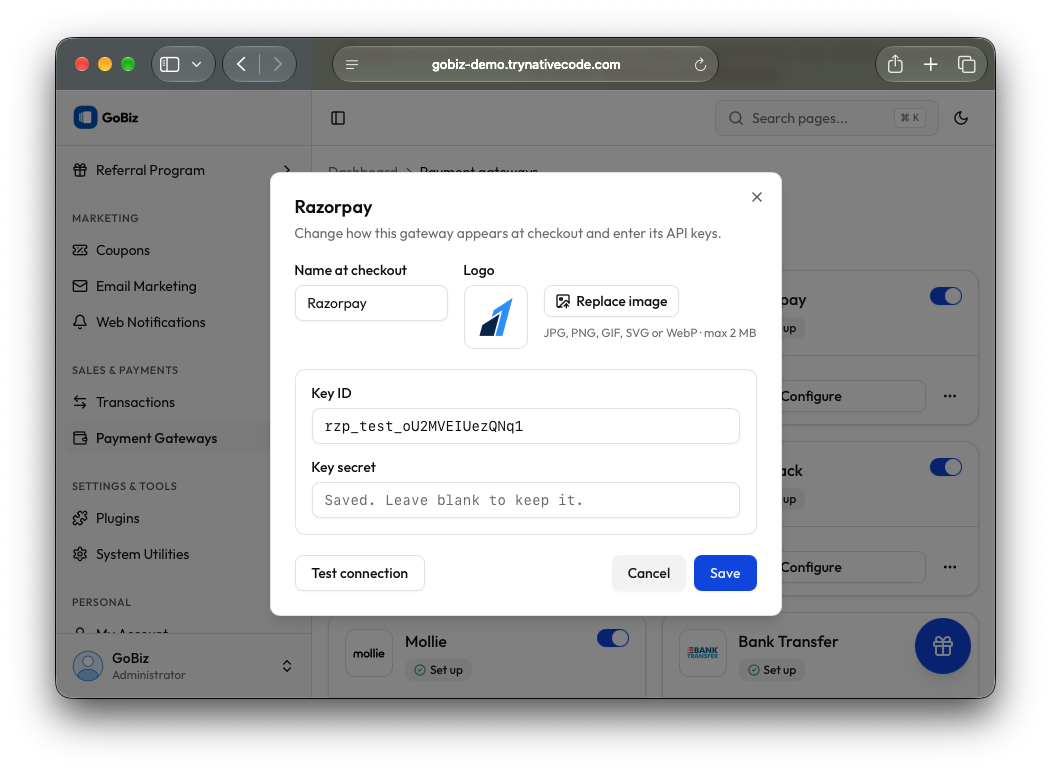Click the Bank Transfer card title
This screenshot has width=1051, height=772.
(788, 642)
